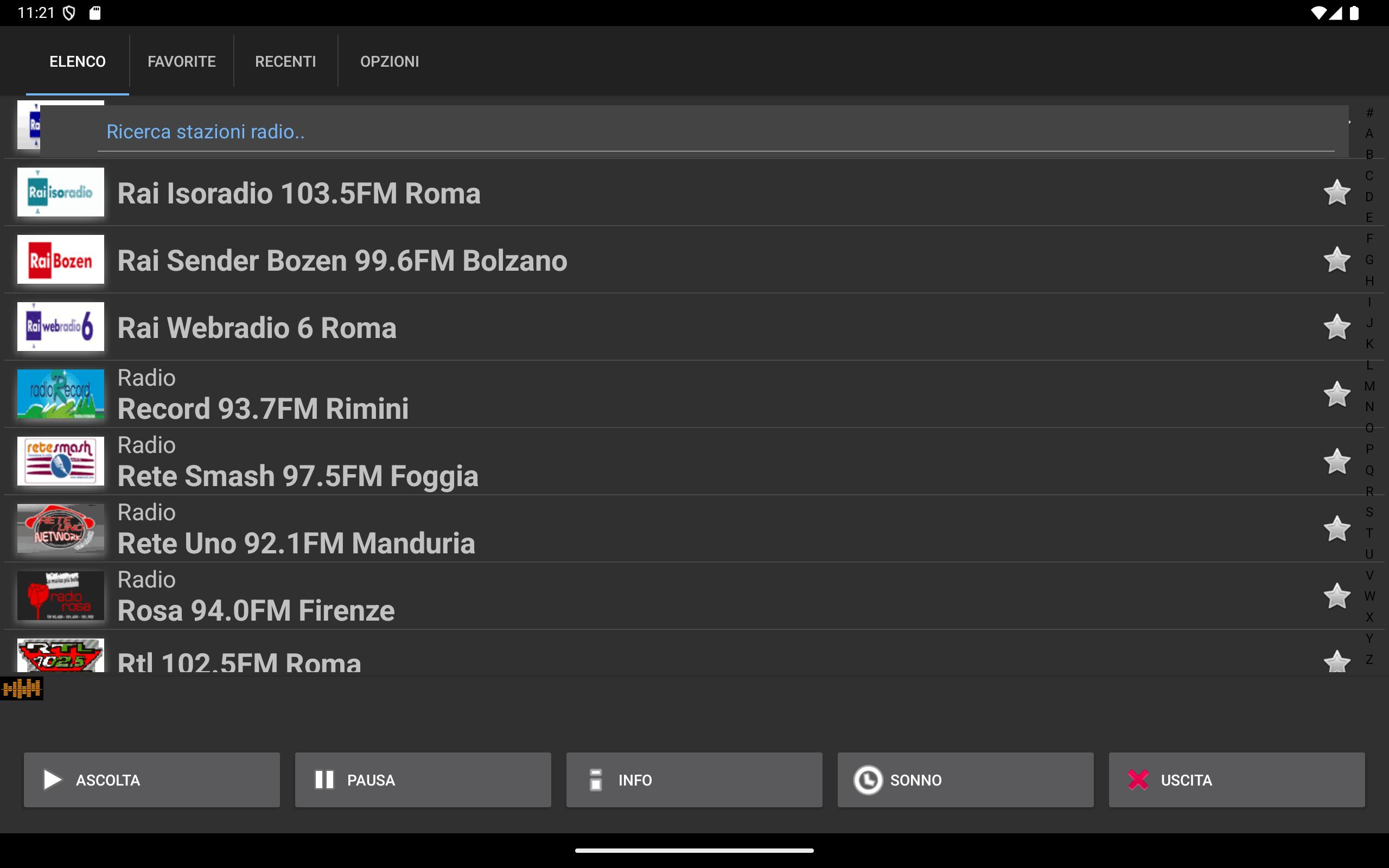
Task: Open station INFO button
Action: [x=694, y=780]
